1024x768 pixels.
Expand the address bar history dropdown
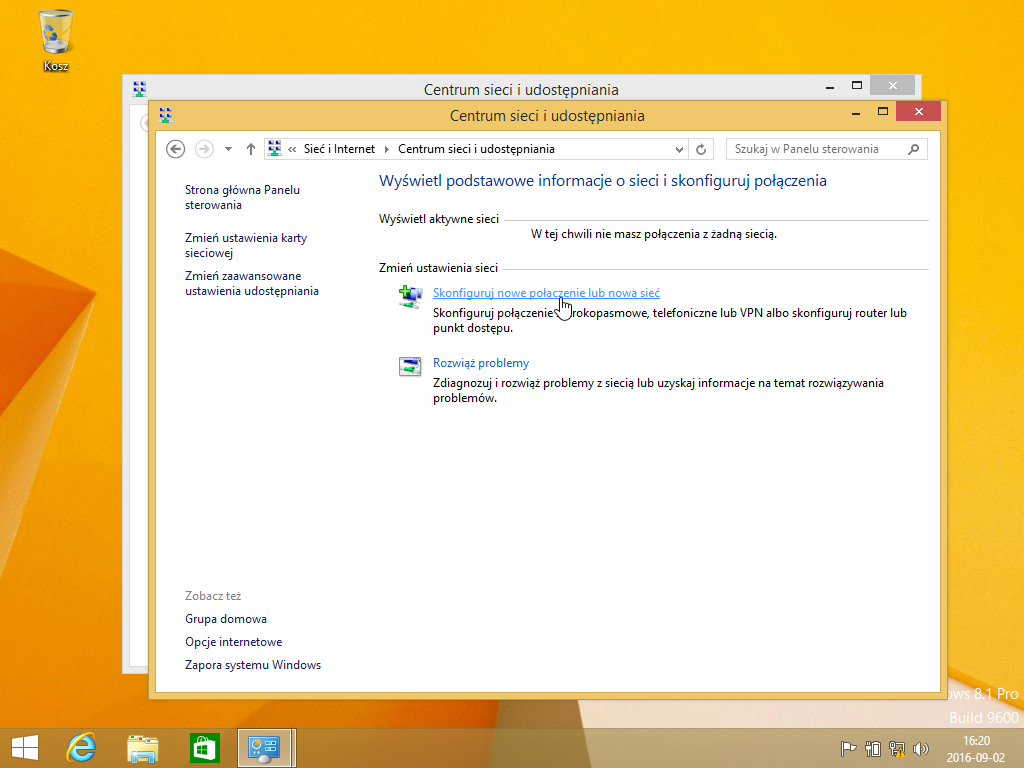coord(679,150)
